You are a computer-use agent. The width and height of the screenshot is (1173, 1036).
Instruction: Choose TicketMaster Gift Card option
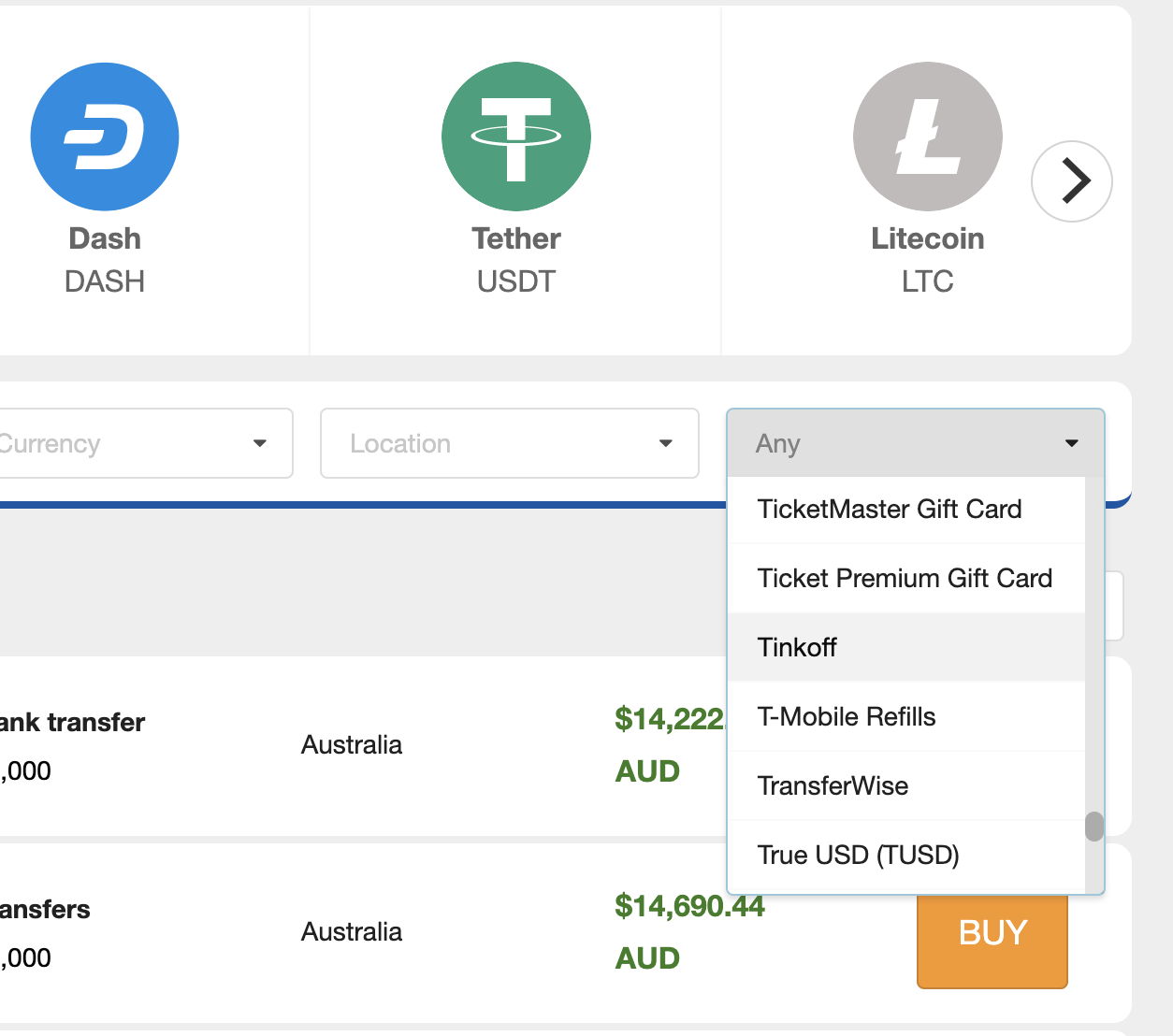coord(906,510)
